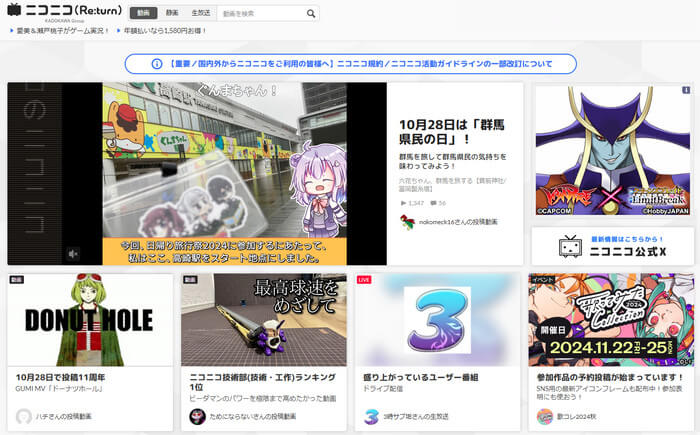Open the ニコニコ規約 revision announcement banner

point(351,64)
